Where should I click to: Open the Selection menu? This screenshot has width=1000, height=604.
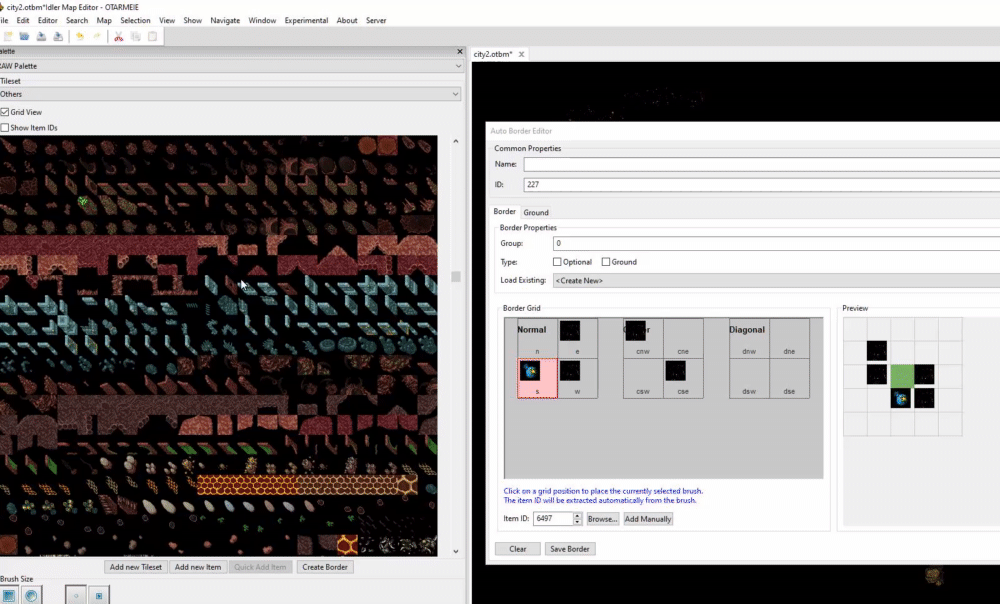click(135, 20)
